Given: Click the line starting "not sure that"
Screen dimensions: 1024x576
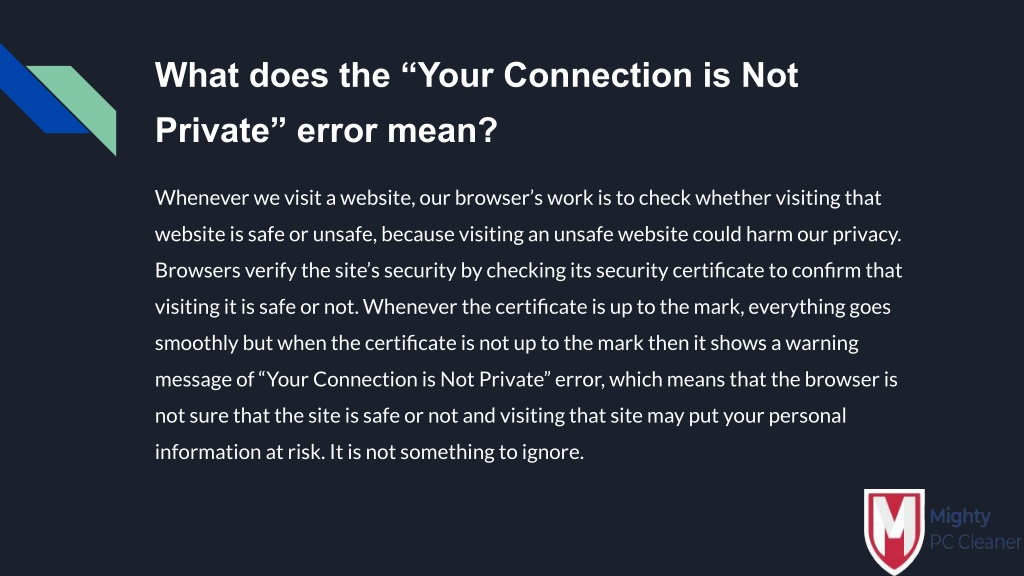Looking at the screenshot, I should (x=500, y=416).
